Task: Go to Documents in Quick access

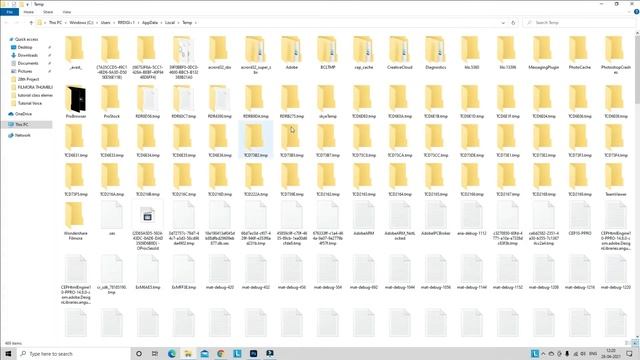Action: click(x=28, y=63)
